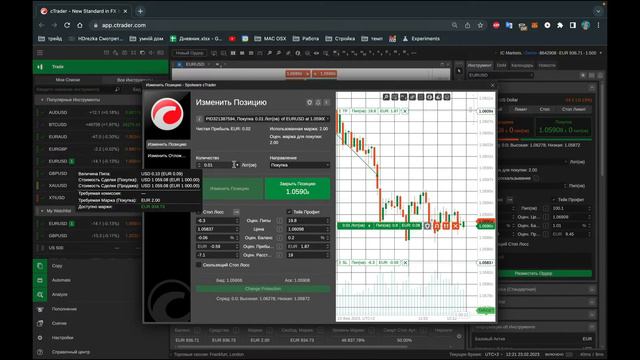The width and height of the screenshot is (640, 360).
Task: Click the gear icon in dialog header
Action: [309, 102]
